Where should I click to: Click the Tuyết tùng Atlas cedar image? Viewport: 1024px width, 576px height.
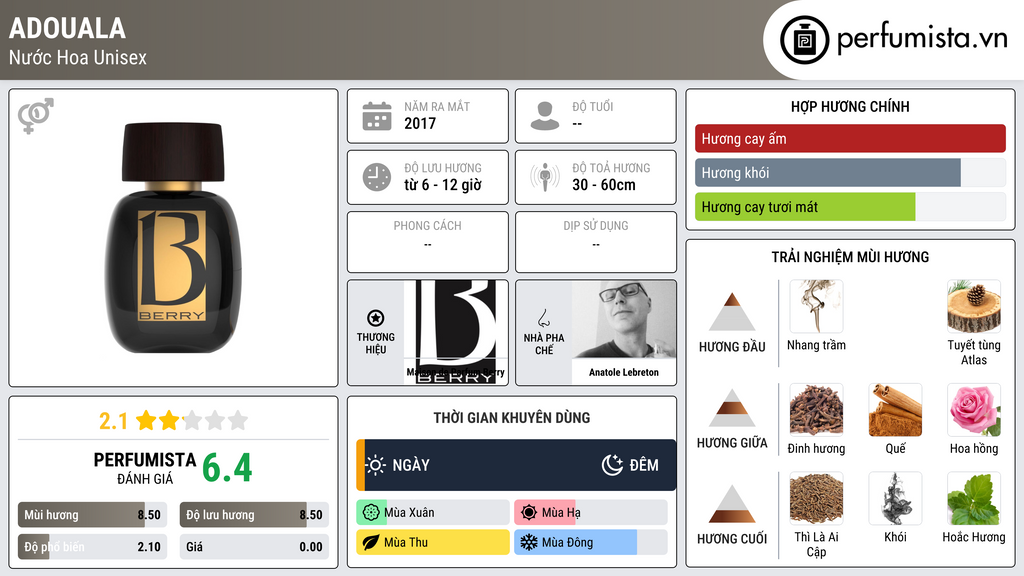point(974,306)
